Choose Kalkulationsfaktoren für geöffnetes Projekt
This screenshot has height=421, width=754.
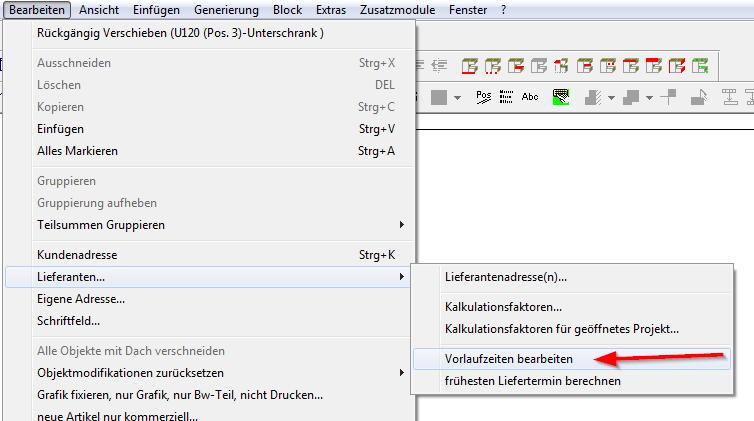tap(561, 328)
